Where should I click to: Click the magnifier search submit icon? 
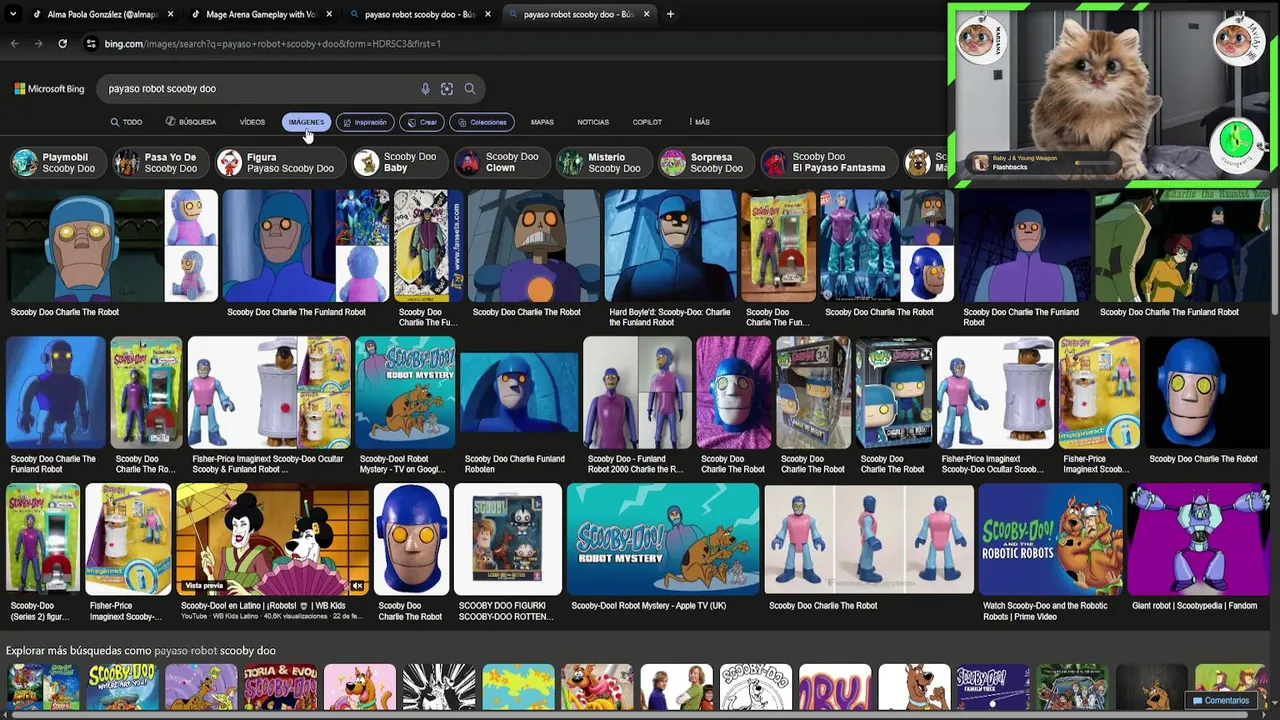pyautogui.click(x=469, y=89)
